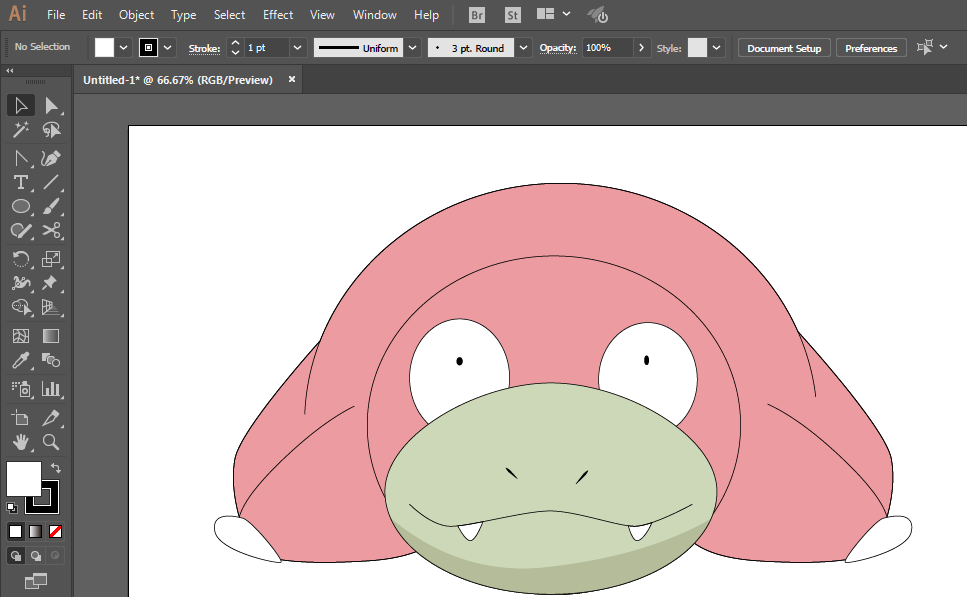Switch to the Hand tool

20,441
